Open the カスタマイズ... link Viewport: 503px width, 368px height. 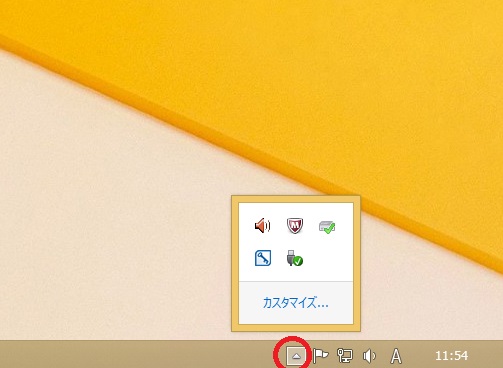click(x=296, y=303)
